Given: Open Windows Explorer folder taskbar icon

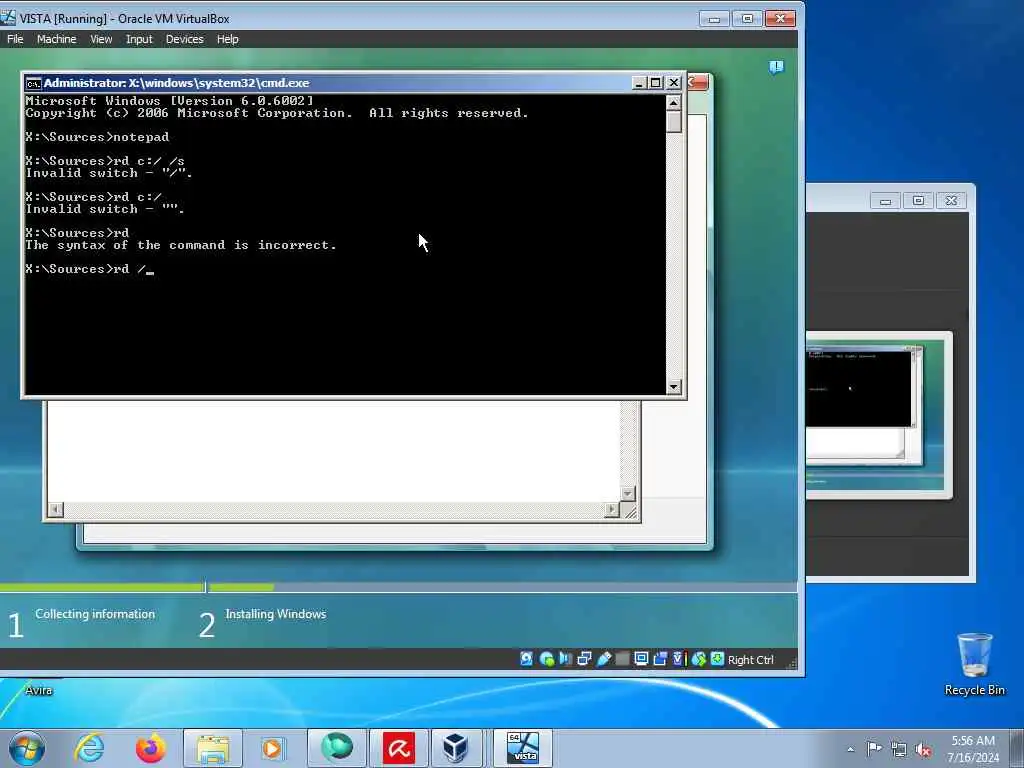Looking at the screenshot, I should (x=213, y=748).
